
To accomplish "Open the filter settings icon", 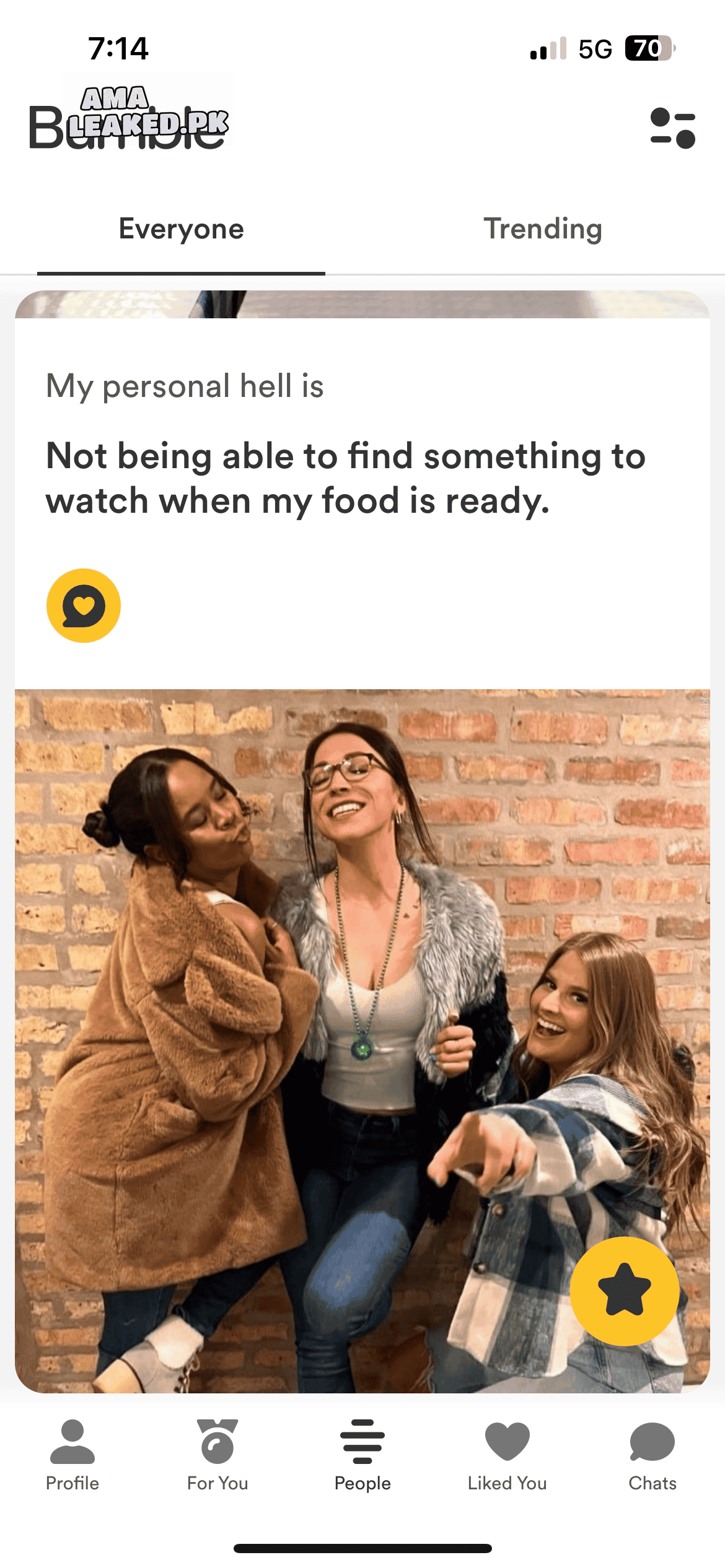I will 673,128.
